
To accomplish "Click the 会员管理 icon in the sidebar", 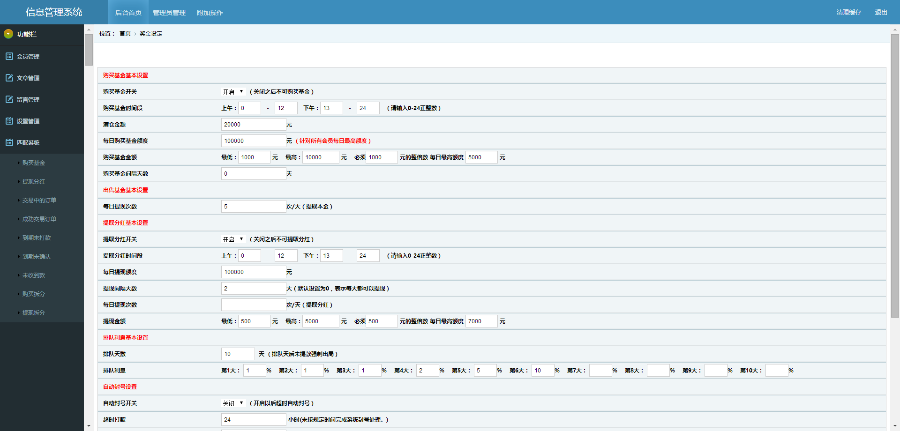I will [9, 56].
